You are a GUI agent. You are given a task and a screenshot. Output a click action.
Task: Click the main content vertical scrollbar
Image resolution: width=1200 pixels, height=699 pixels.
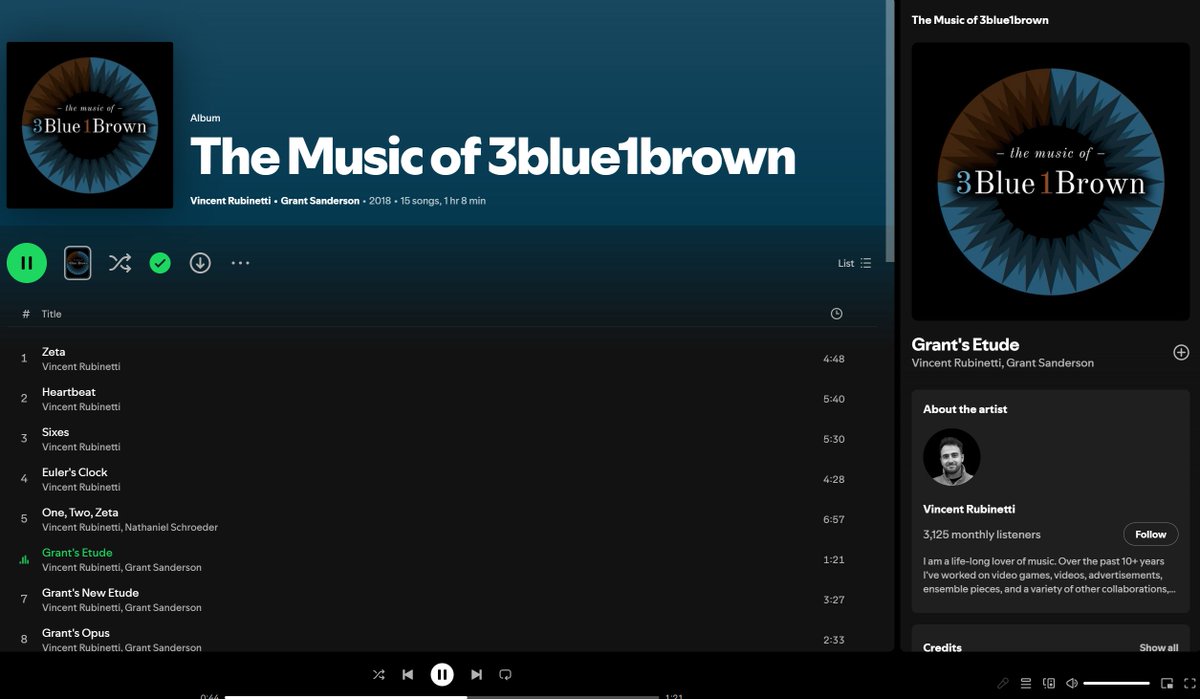890,131
